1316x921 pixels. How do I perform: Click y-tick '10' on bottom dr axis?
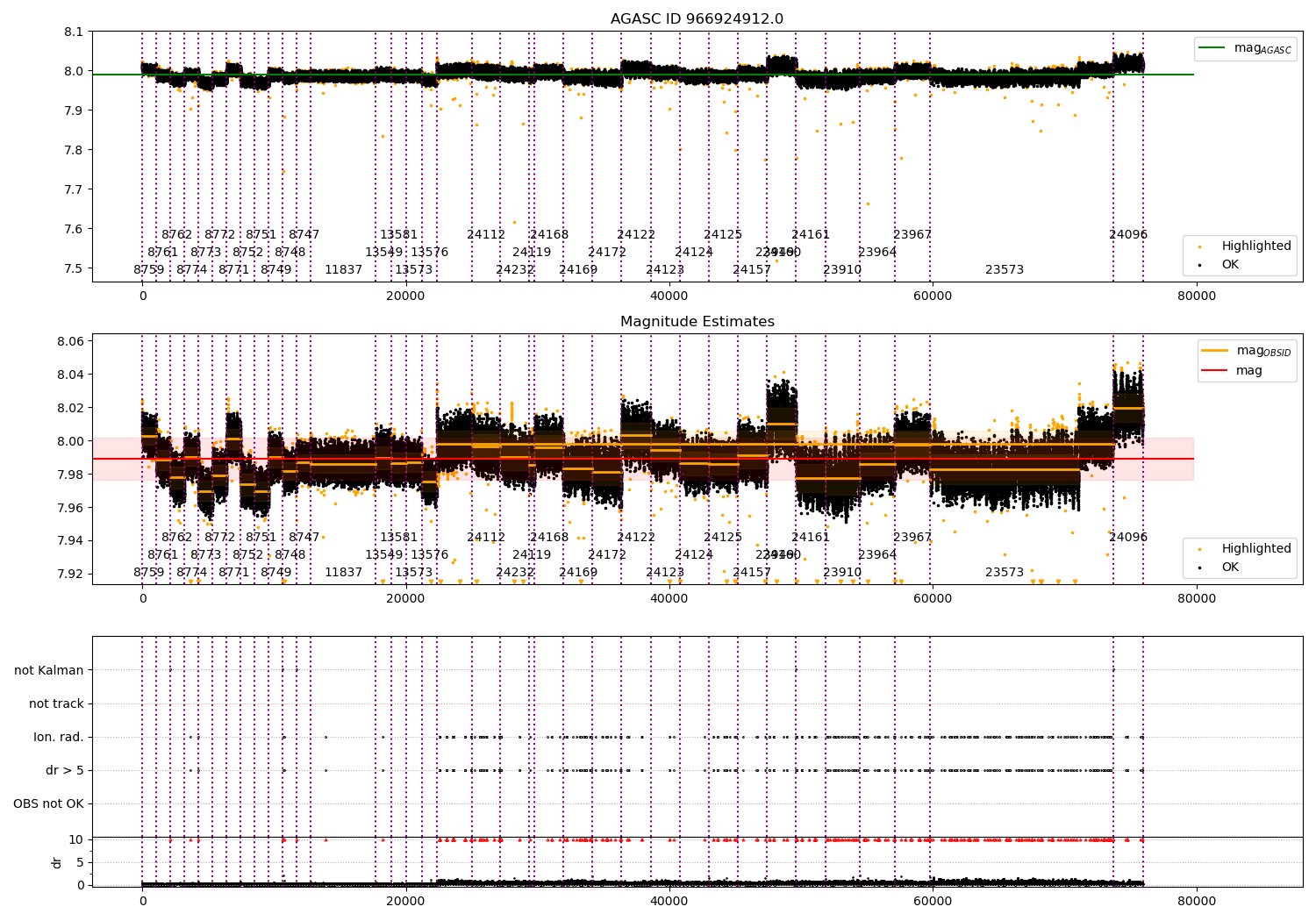(x=76, y=839)
